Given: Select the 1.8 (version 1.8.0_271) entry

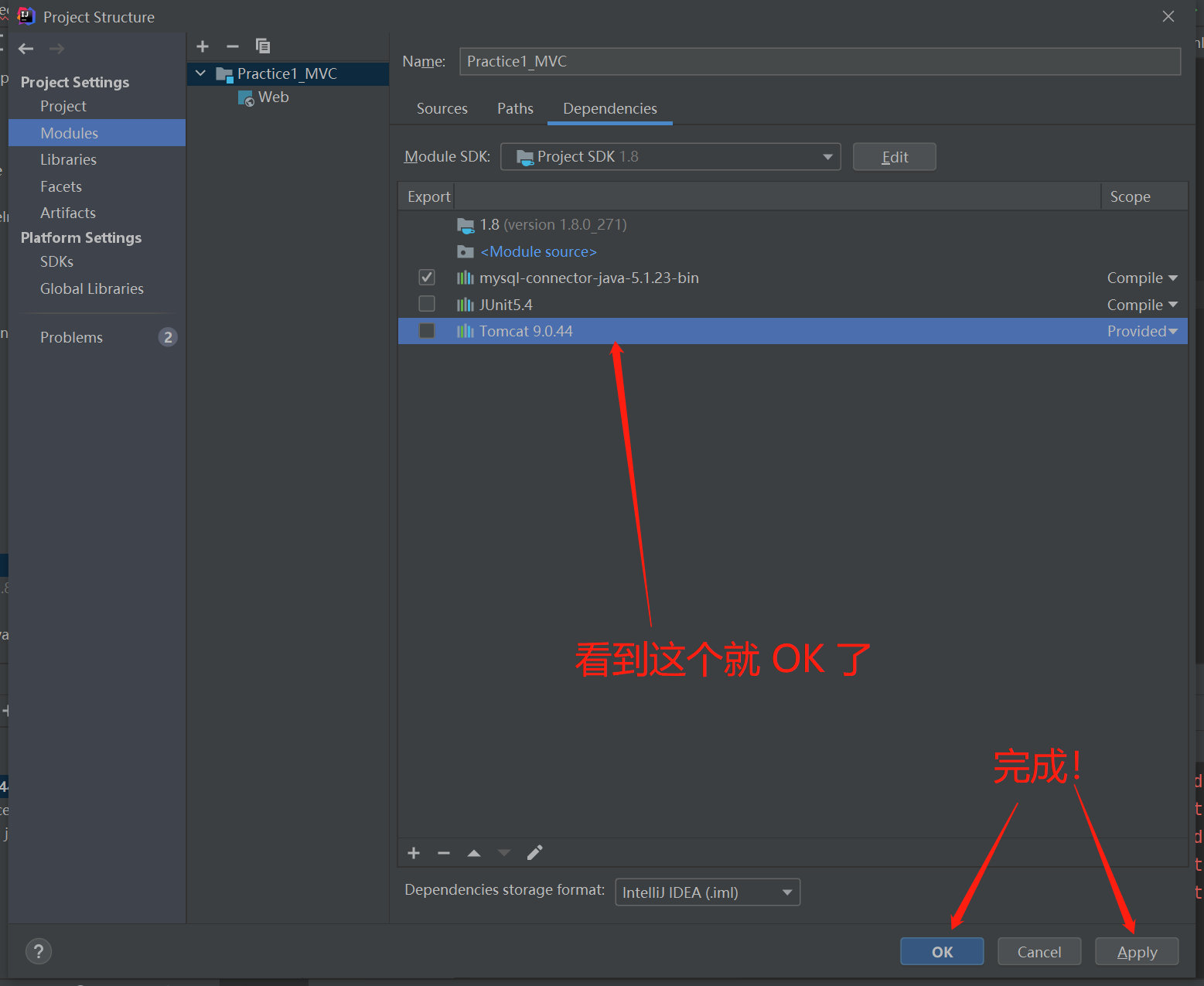Looking at the screenshot, I should [x=553, y=225].
